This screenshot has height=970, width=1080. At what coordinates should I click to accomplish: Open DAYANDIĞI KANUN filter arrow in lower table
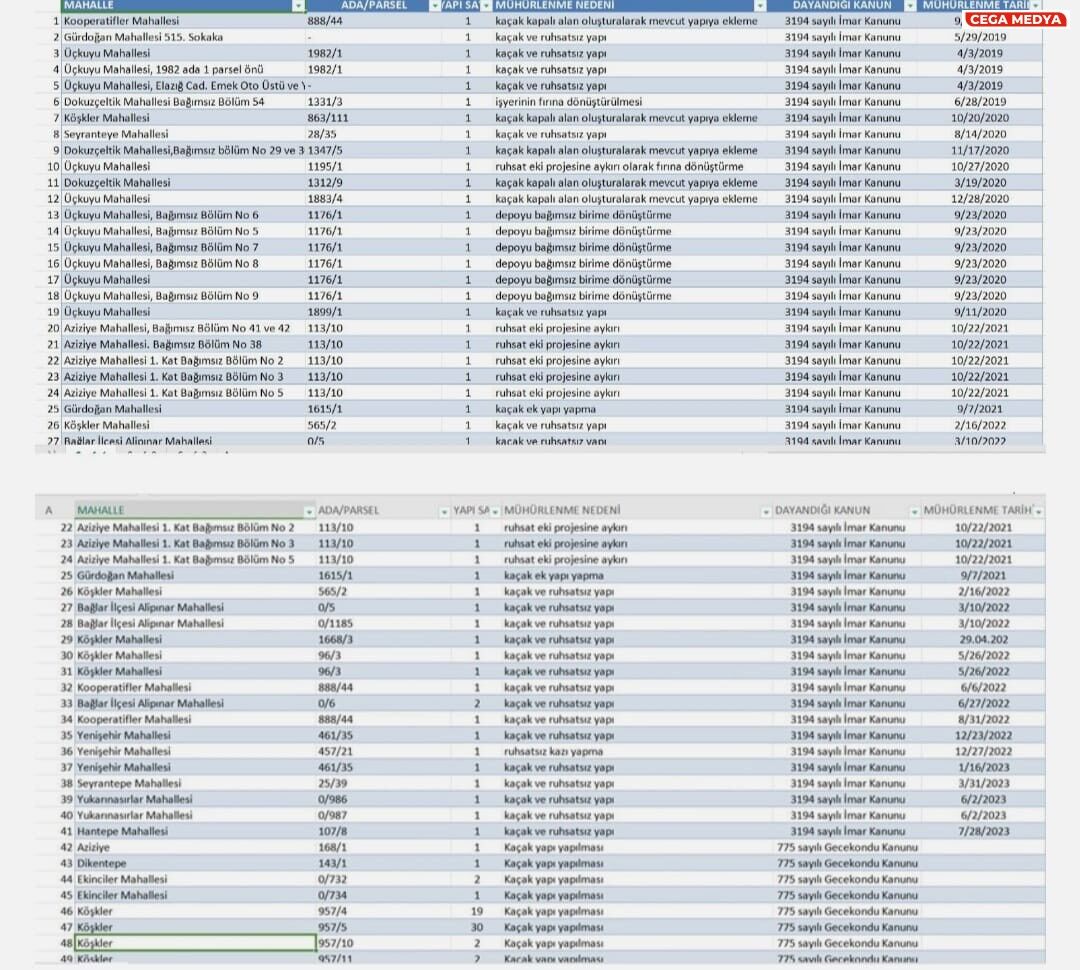914,512
